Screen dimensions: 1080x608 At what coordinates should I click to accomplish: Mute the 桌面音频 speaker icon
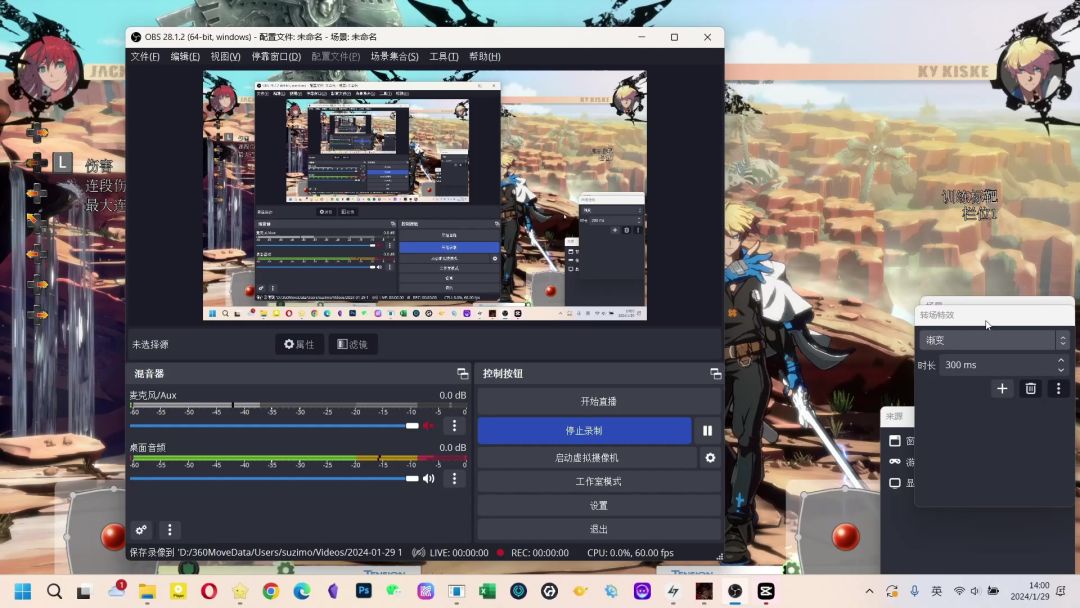point(428,479)
